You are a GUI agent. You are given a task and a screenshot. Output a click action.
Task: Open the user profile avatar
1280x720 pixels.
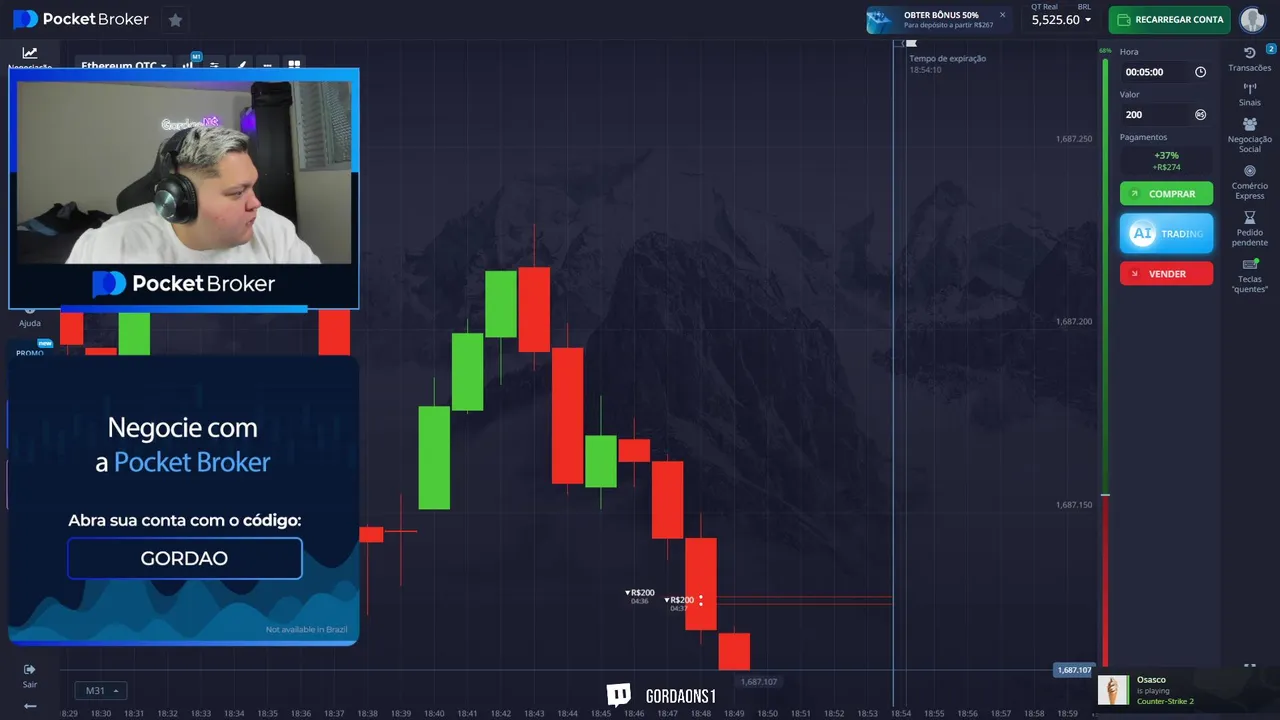click(1252, 19)
